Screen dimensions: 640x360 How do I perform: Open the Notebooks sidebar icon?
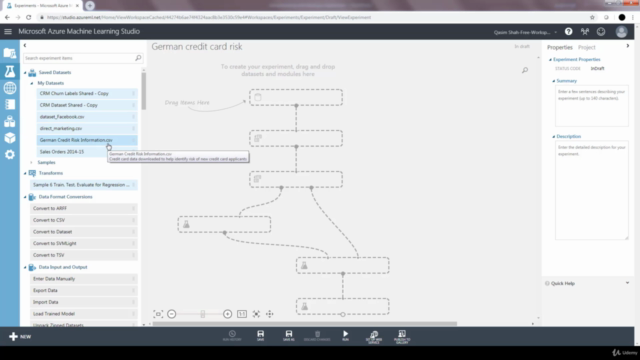10,104
